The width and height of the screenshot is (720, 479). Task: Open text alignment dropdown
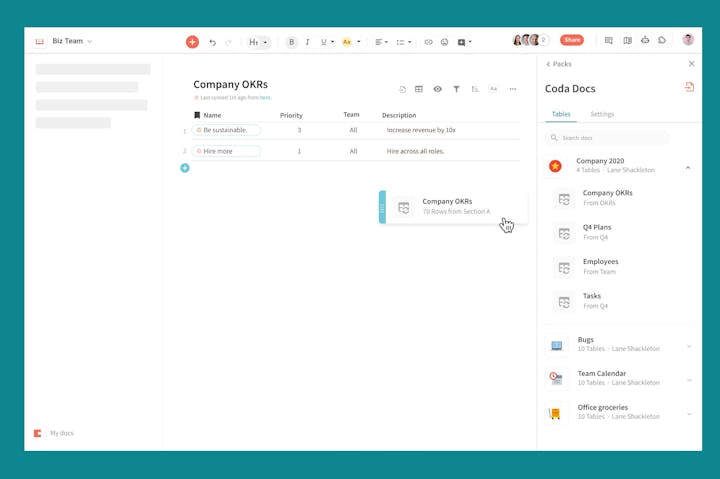(x=381, y=42)
